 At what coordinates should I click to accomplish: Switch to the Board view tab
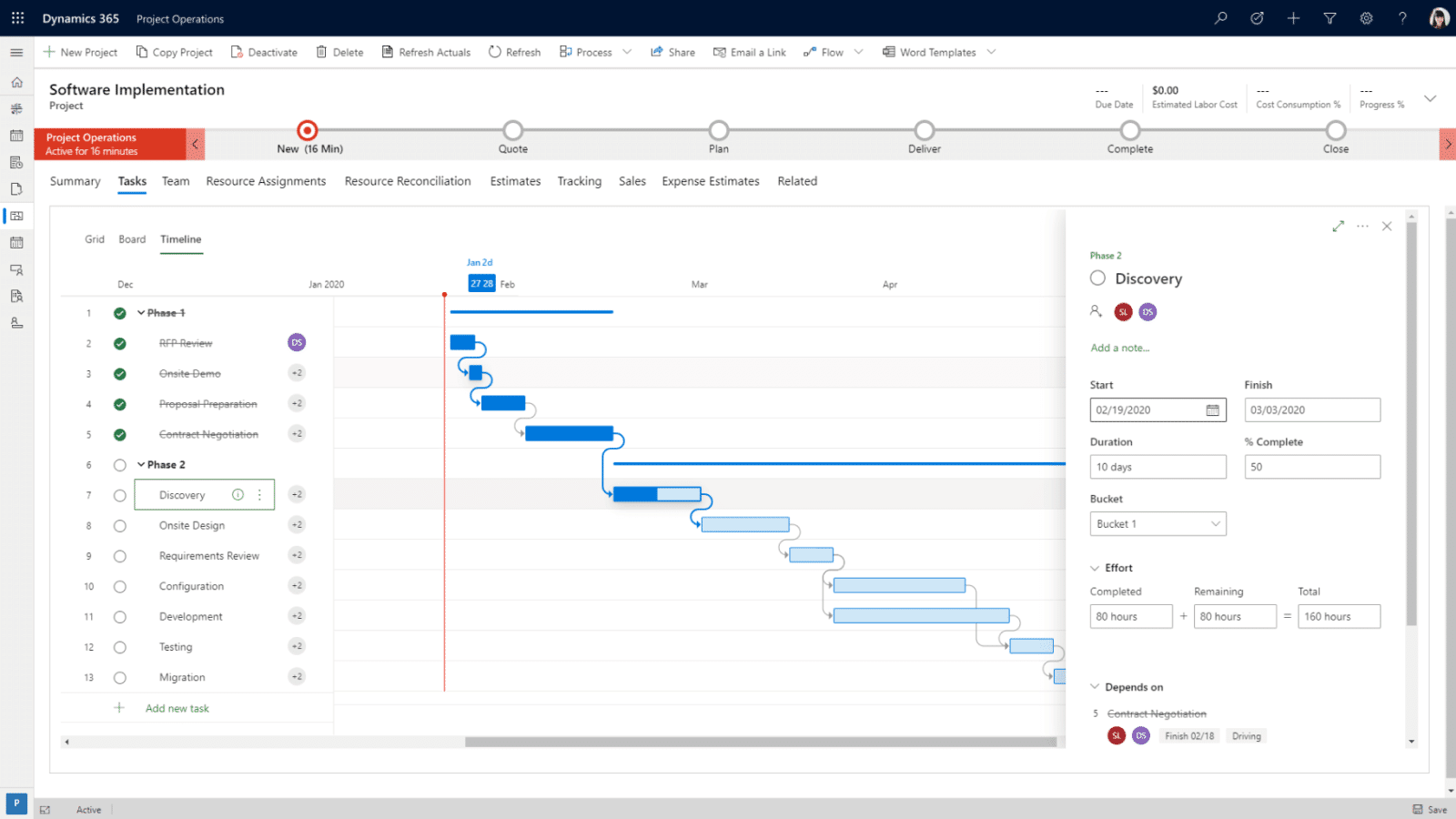point(132,238)
